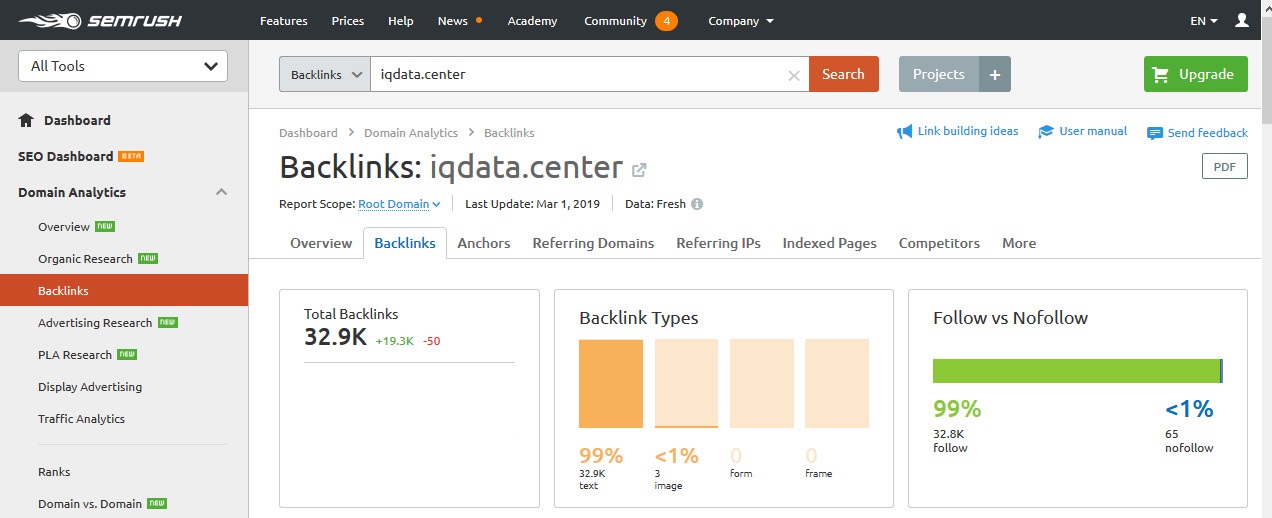Image resolution: width=1272 pixels, height=518 pixels.
Task: Open Domain vs. Domain in sidebar
Action: pyautogui.click(x=90, y=504)
